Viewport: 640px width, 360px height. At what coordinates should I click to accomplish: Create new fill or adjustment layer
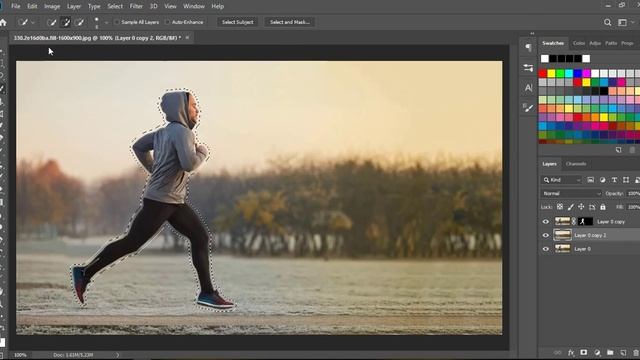point(597,353)
